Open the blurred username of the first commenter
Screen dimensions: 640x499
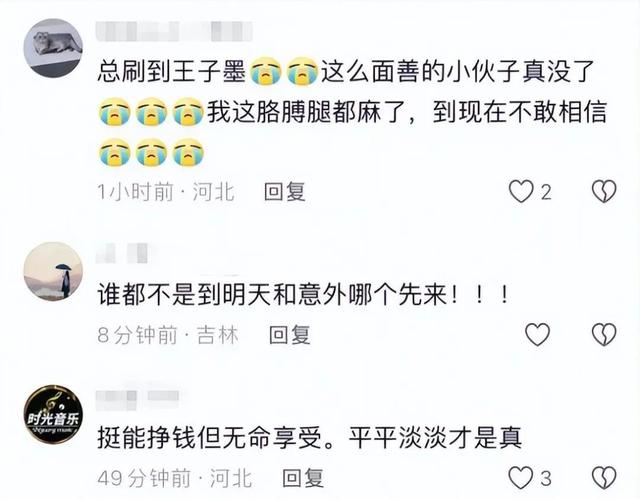174,31
